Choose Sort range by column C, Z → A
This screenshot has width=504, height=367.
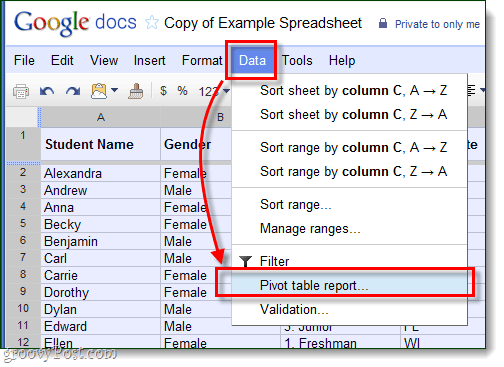[350, 171]
